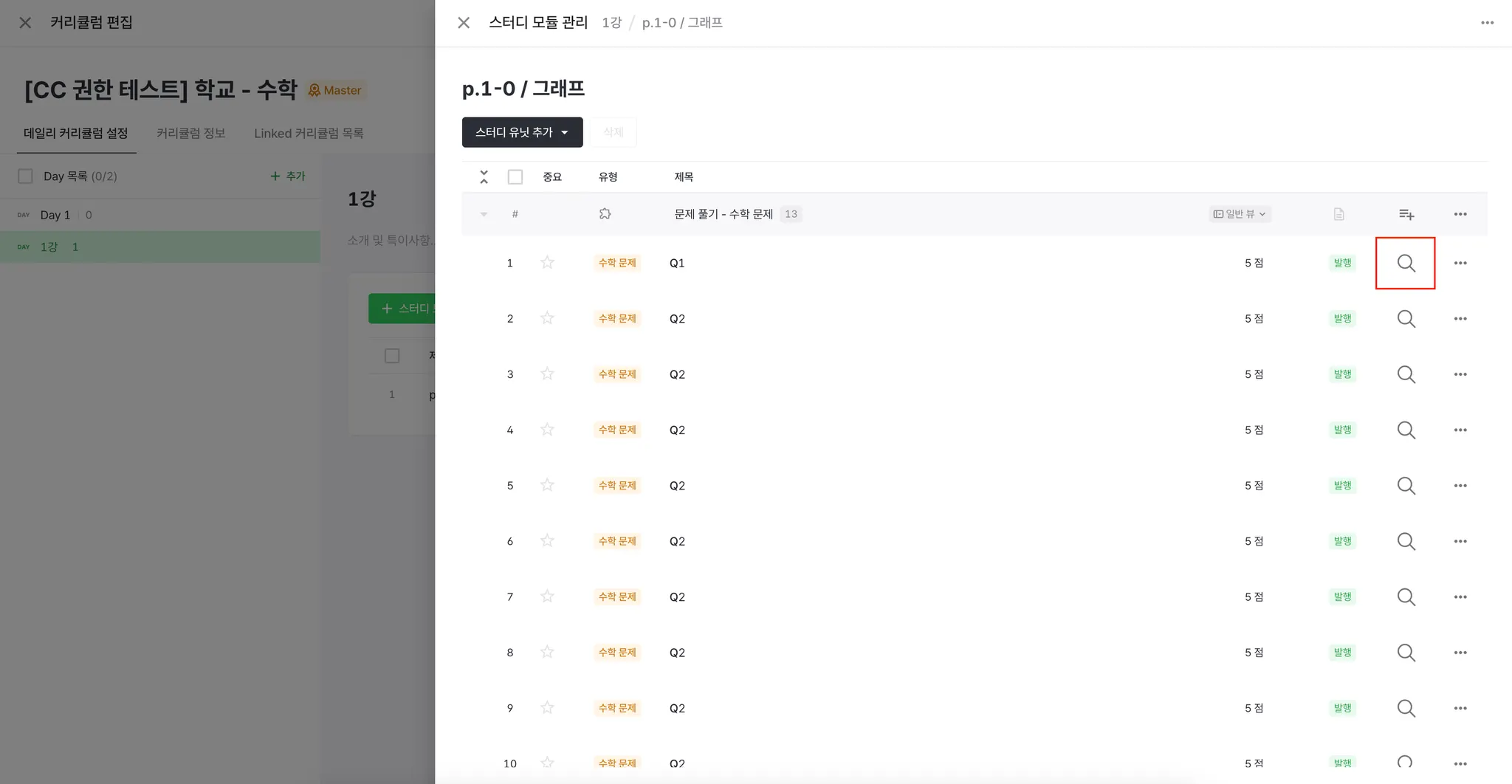1512x784 pixels.
Task: Click the document icon in group header
Action: (1339, 214)
